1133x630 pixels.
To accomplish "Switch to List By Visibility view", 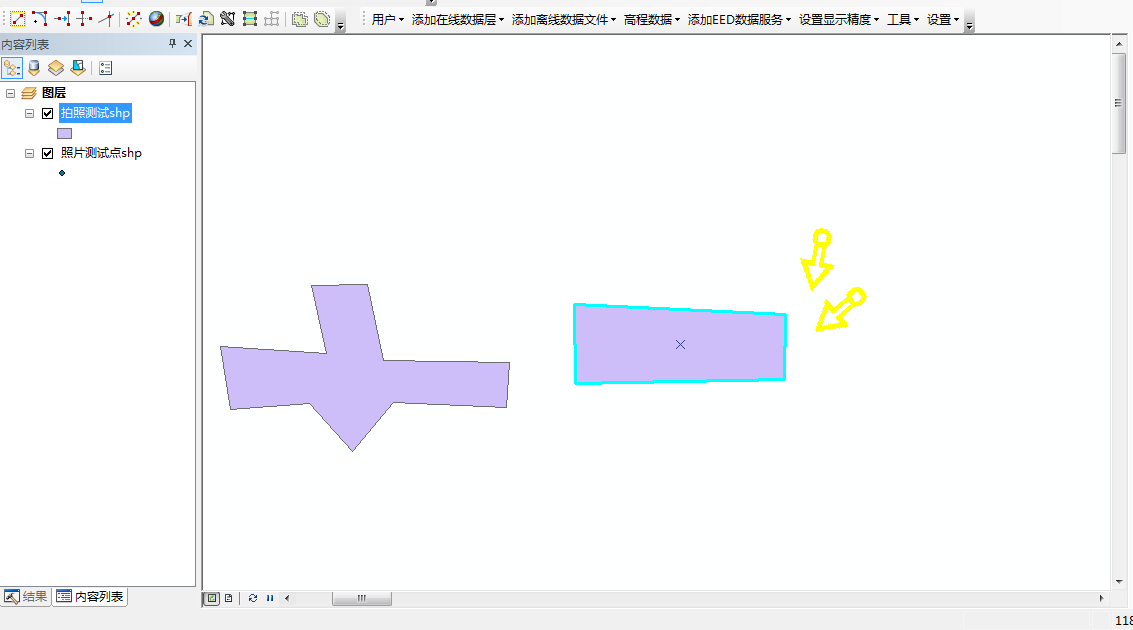I will pyautogui.click(x=56, y=68).
